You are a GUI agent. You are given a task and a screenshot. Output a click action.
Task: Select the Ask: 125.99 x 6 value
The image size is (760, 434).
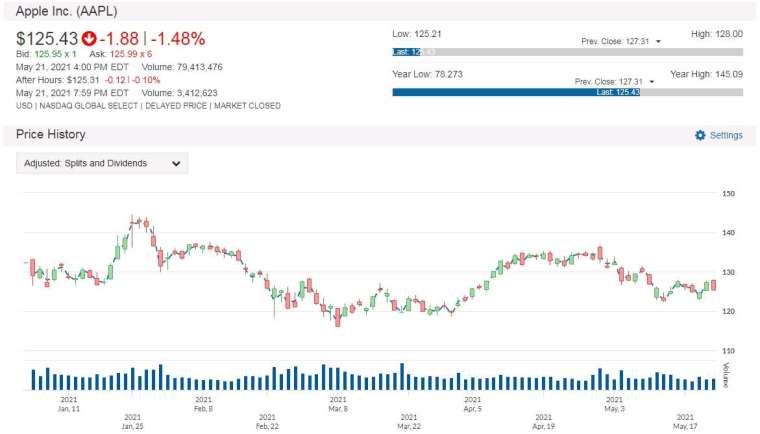pos(121,54)
